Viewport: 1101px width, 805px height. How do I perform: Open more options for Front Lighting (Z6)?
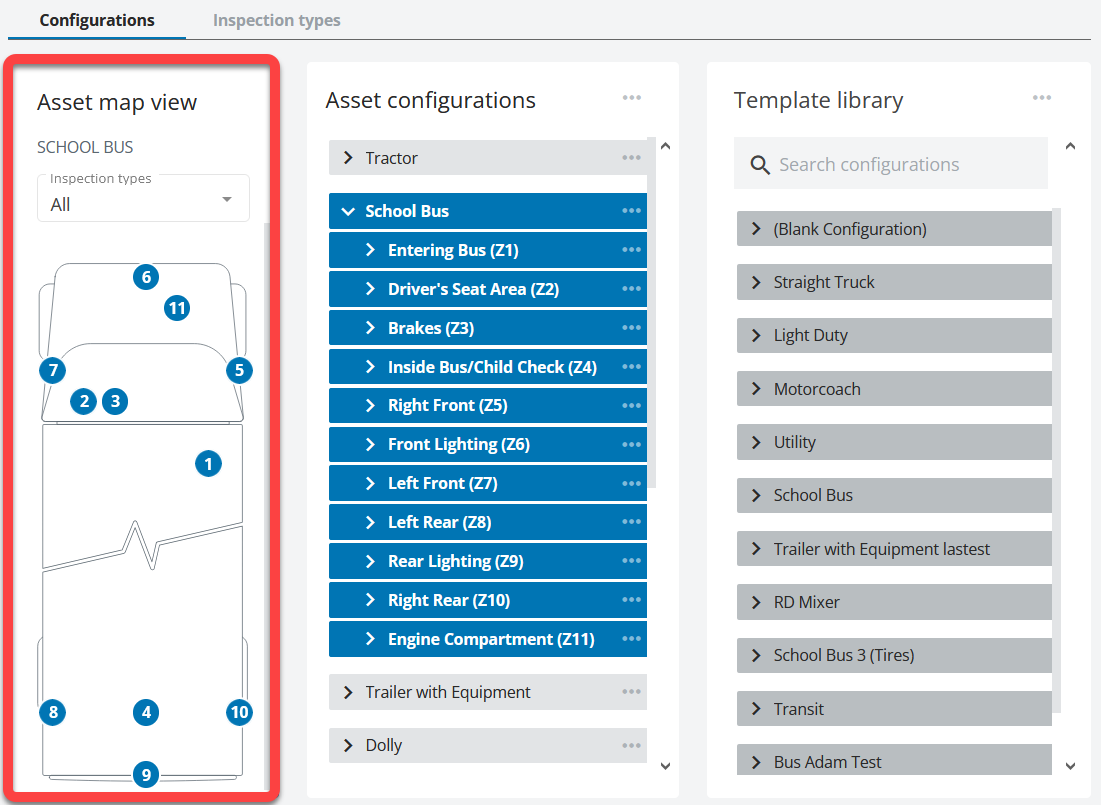(631, 444)
